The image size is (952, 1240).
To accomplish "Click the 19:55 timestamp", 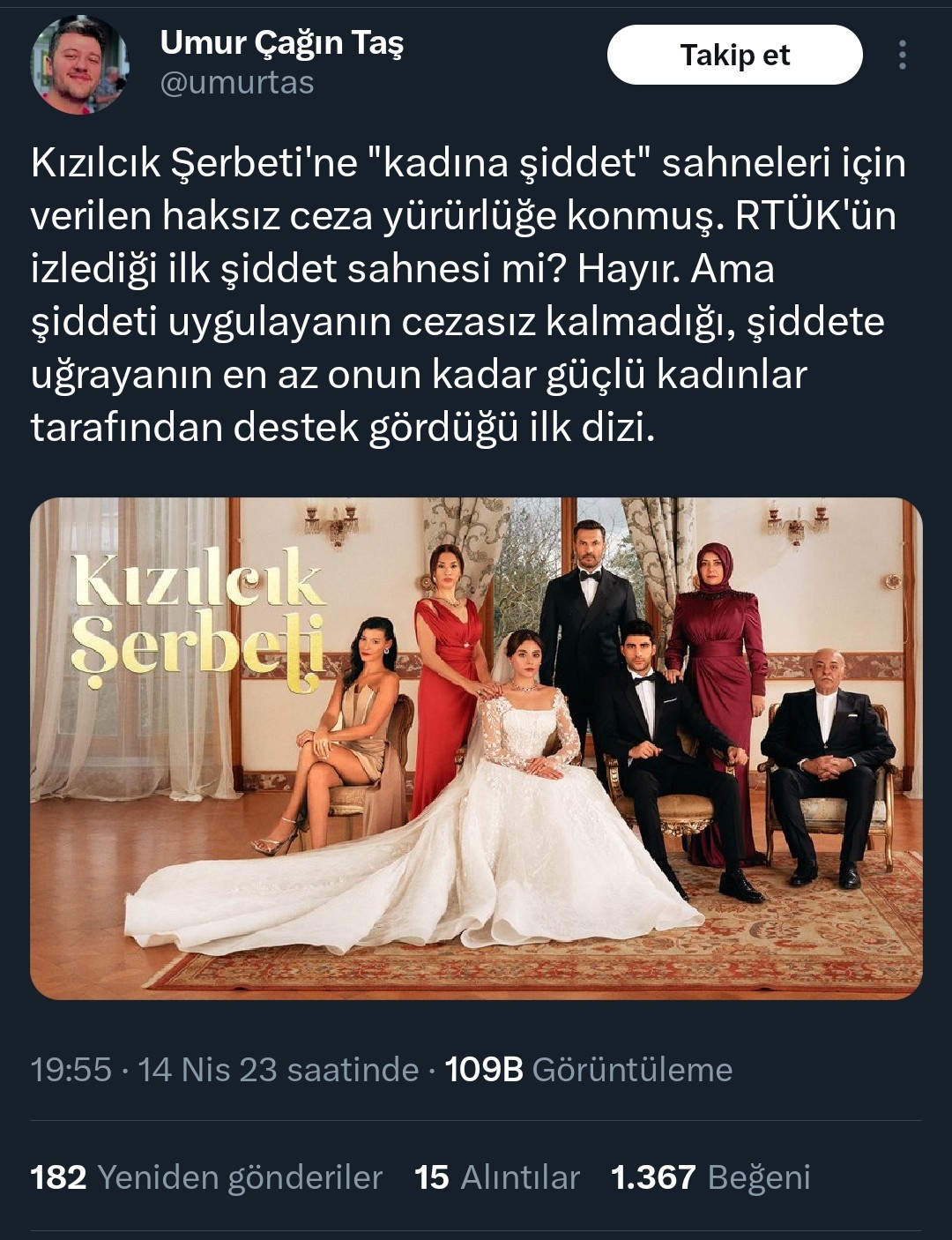I will pos(71,1070).
